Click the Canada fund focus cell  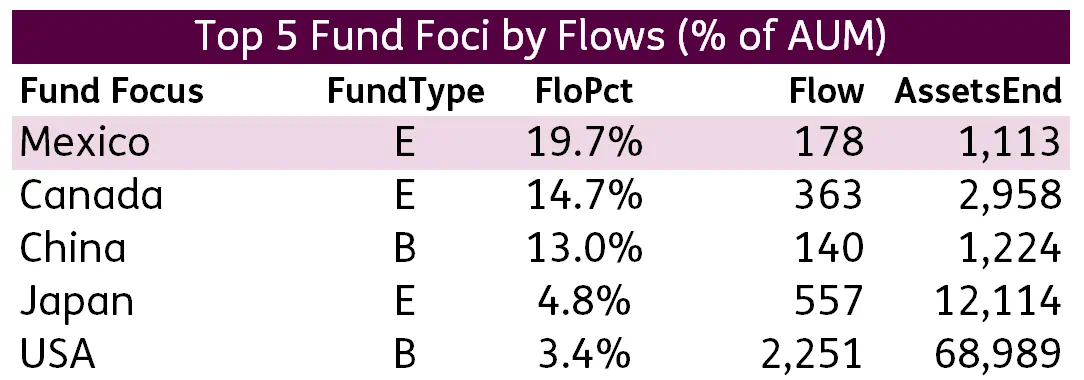pyautogui.click(x=91, y=196)
